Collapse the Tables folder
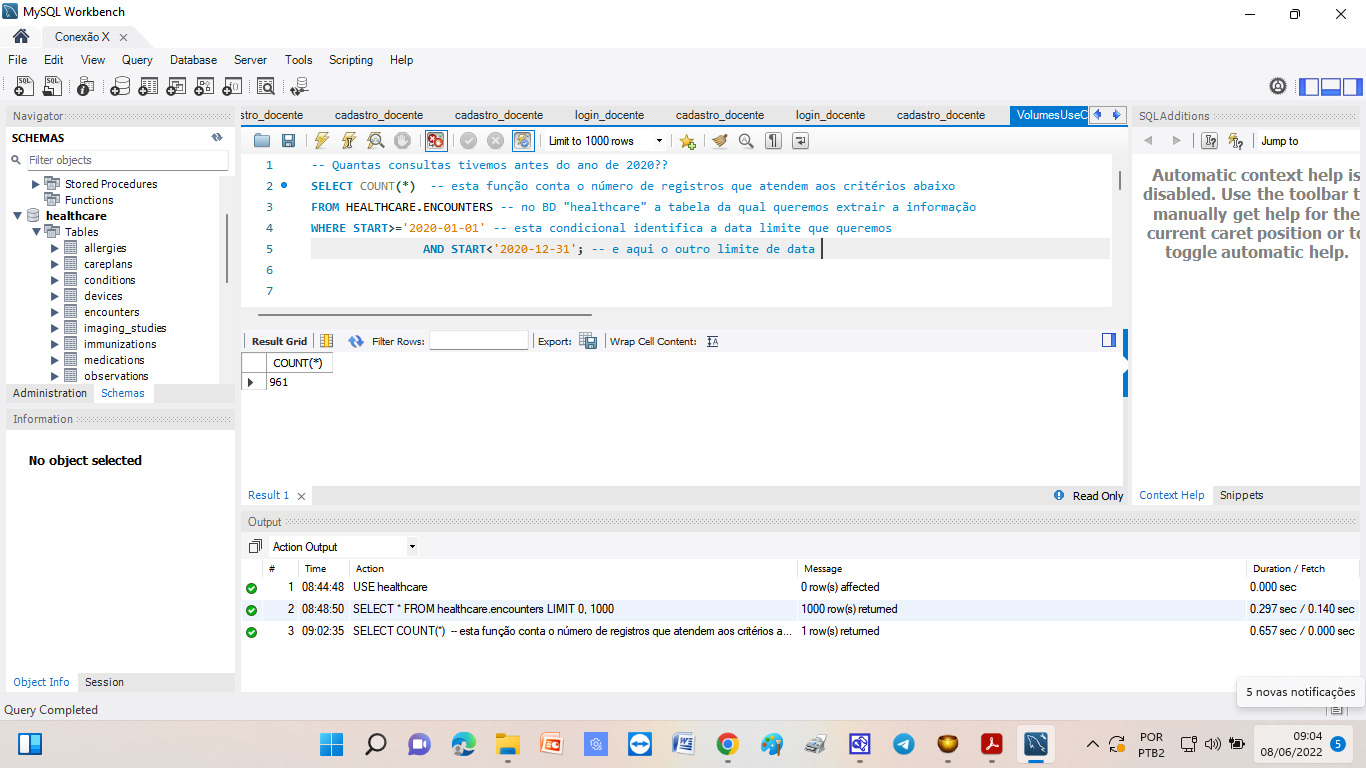 [x=36, y=232]
